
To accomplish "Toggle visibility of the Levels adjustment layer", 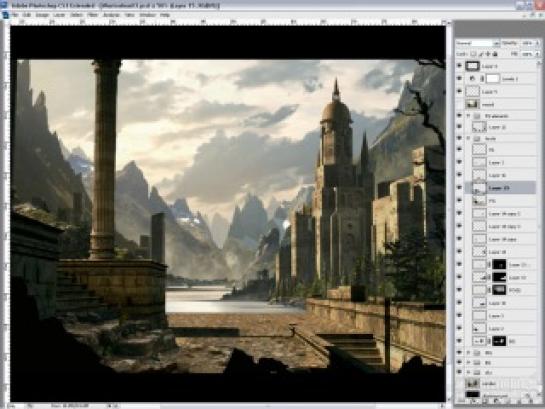I will click(x=459, y=79).
